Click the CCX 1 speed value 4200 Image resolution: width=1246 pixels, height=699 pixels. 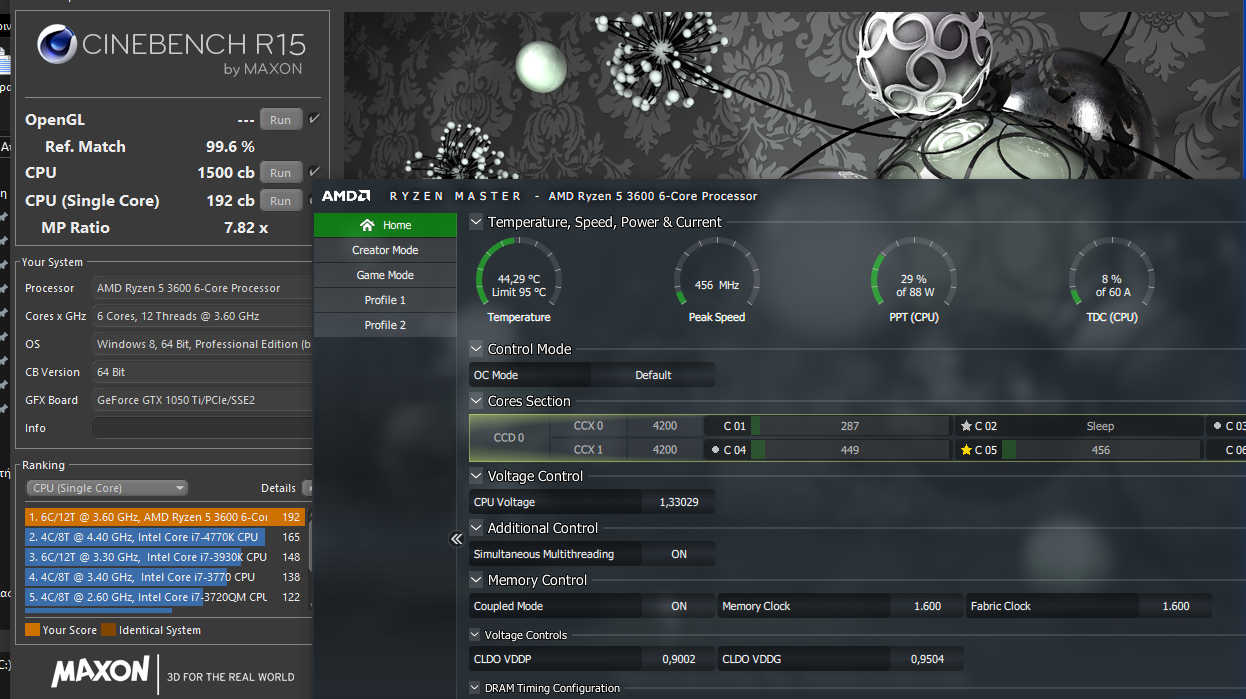click(x=665, y=450)
